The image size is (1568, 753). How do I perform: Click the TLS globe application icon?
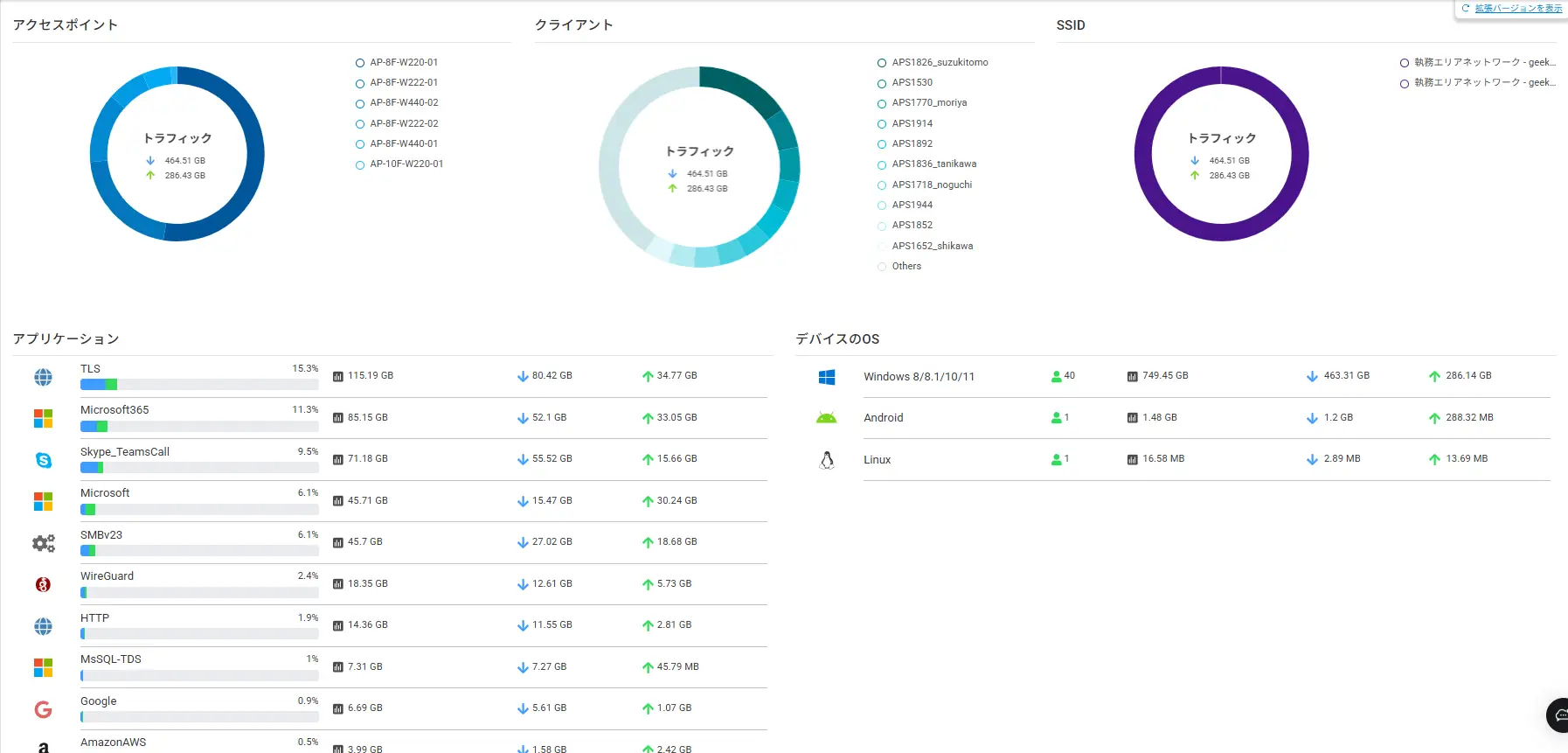coord(43,377)
